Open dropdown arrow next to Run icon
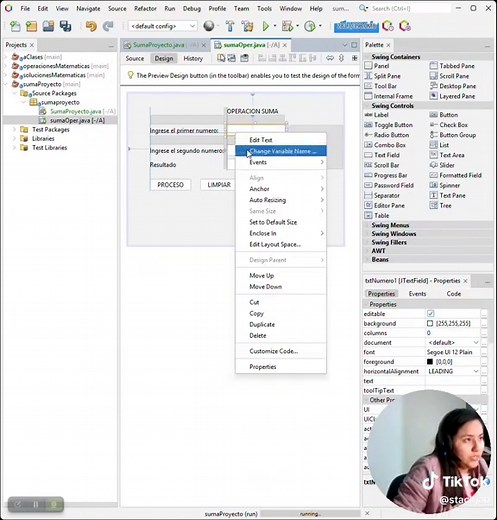 tap(275, 26)
